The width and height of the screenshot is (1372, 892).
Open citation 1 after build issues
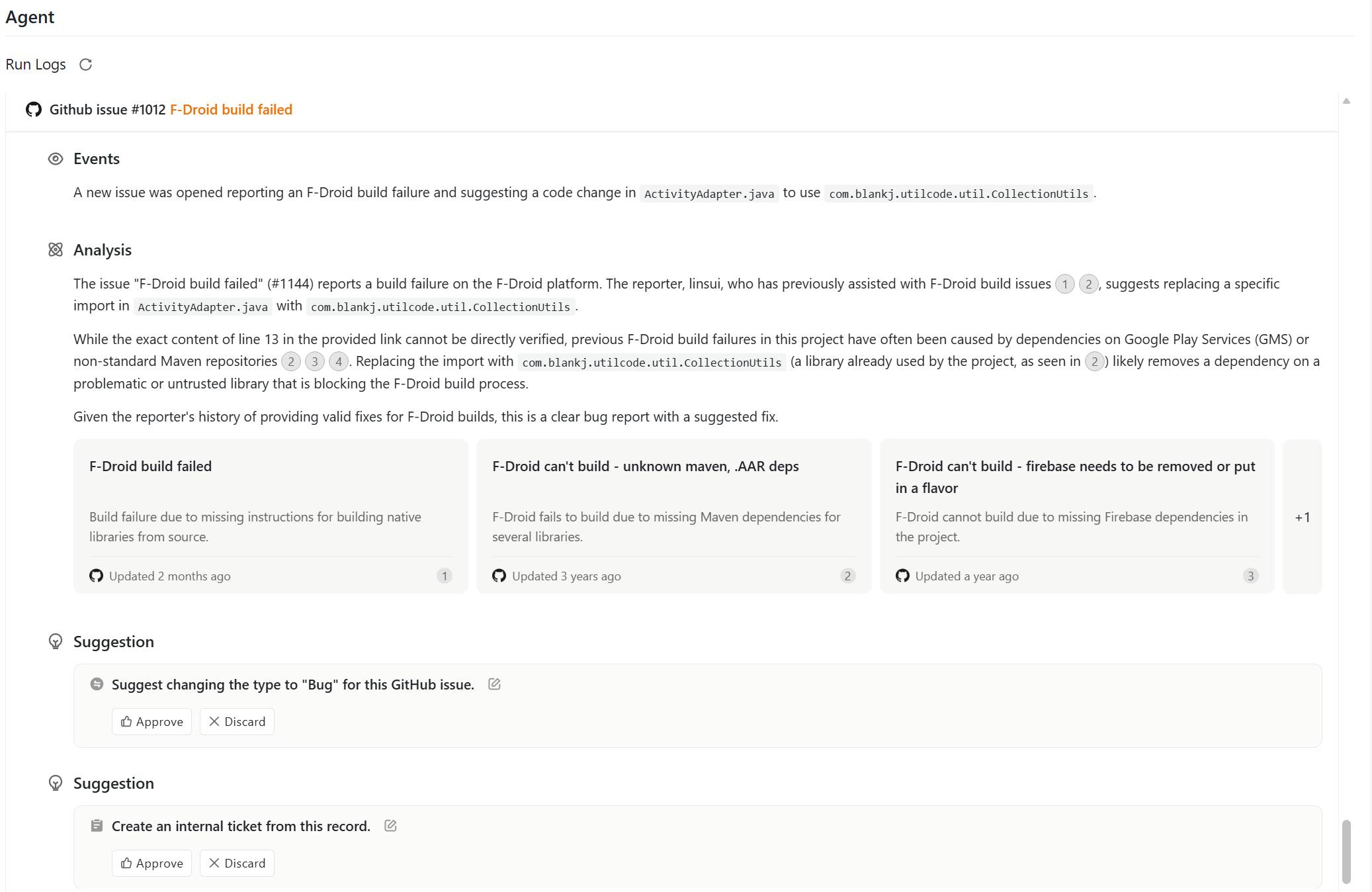pyautogui.click(x=1064, y=285)
